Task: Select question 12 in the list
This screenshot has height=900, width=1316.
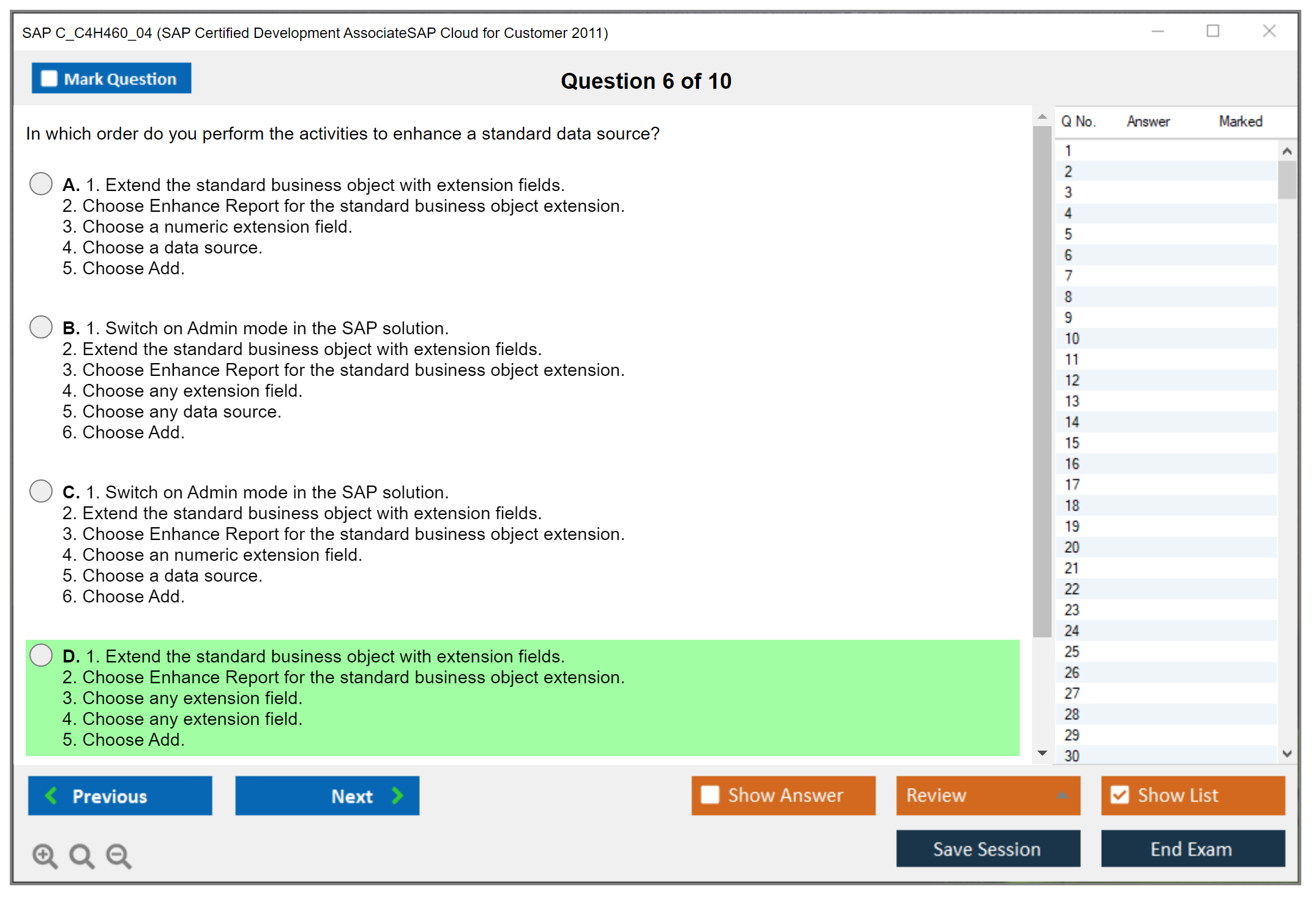Action: click(x=1072, y=380)
